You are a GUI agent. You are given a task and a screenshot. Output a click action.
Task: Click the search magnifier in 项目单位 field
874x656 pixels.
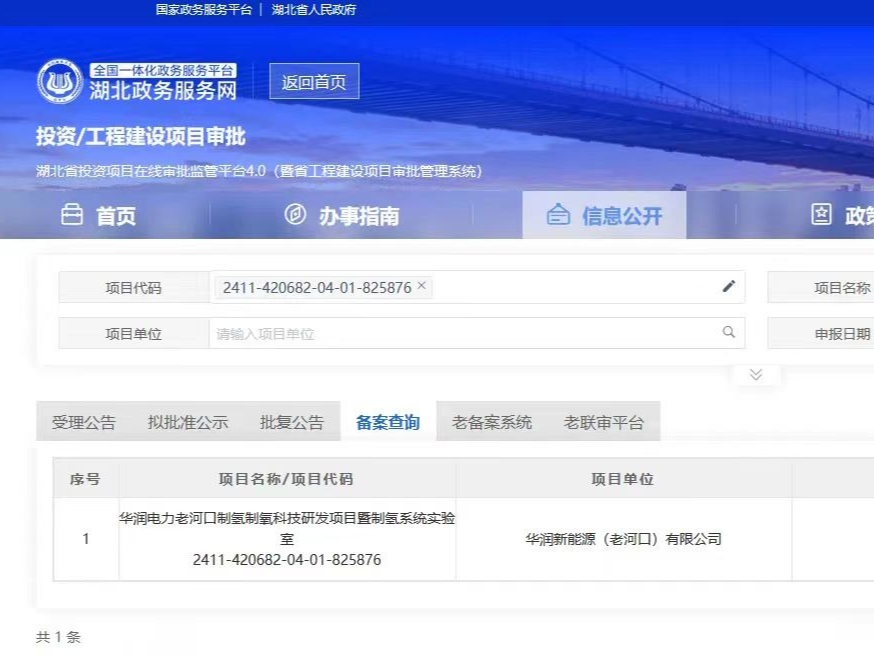coord(729,332)
